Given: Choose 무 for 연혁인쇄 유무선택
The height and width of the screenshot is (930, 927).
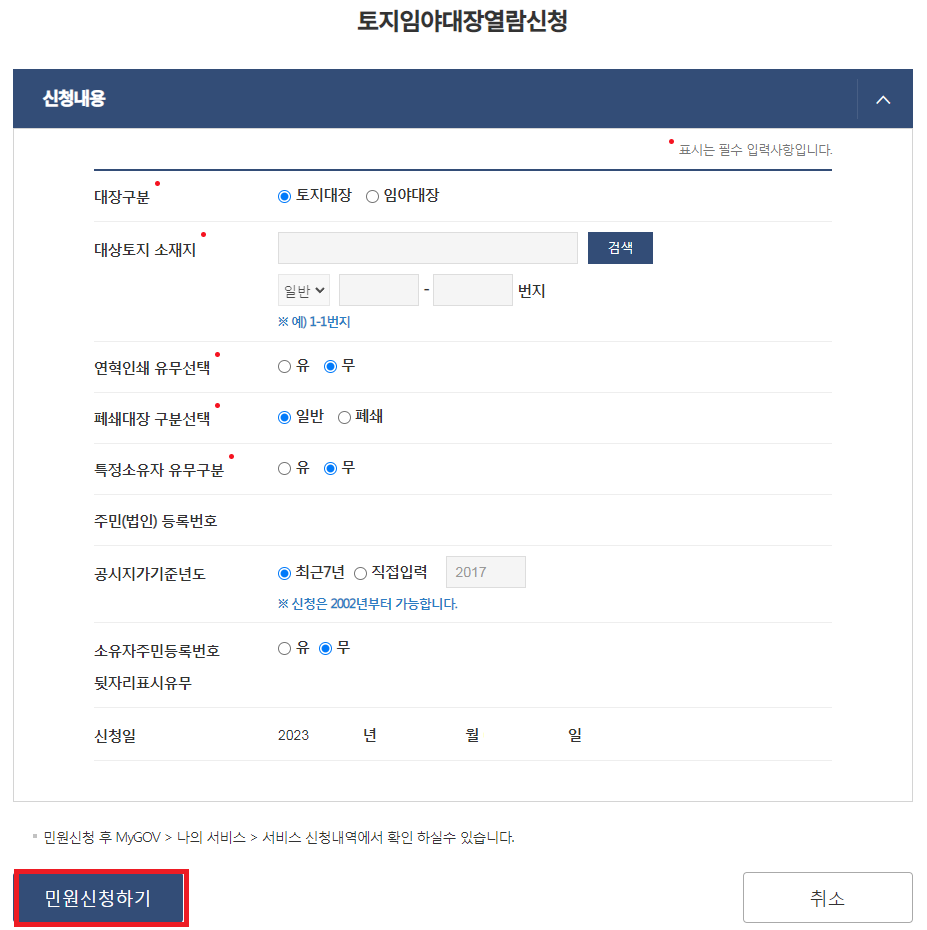Looking at the screenshot, I should click(x=330, y=367).
